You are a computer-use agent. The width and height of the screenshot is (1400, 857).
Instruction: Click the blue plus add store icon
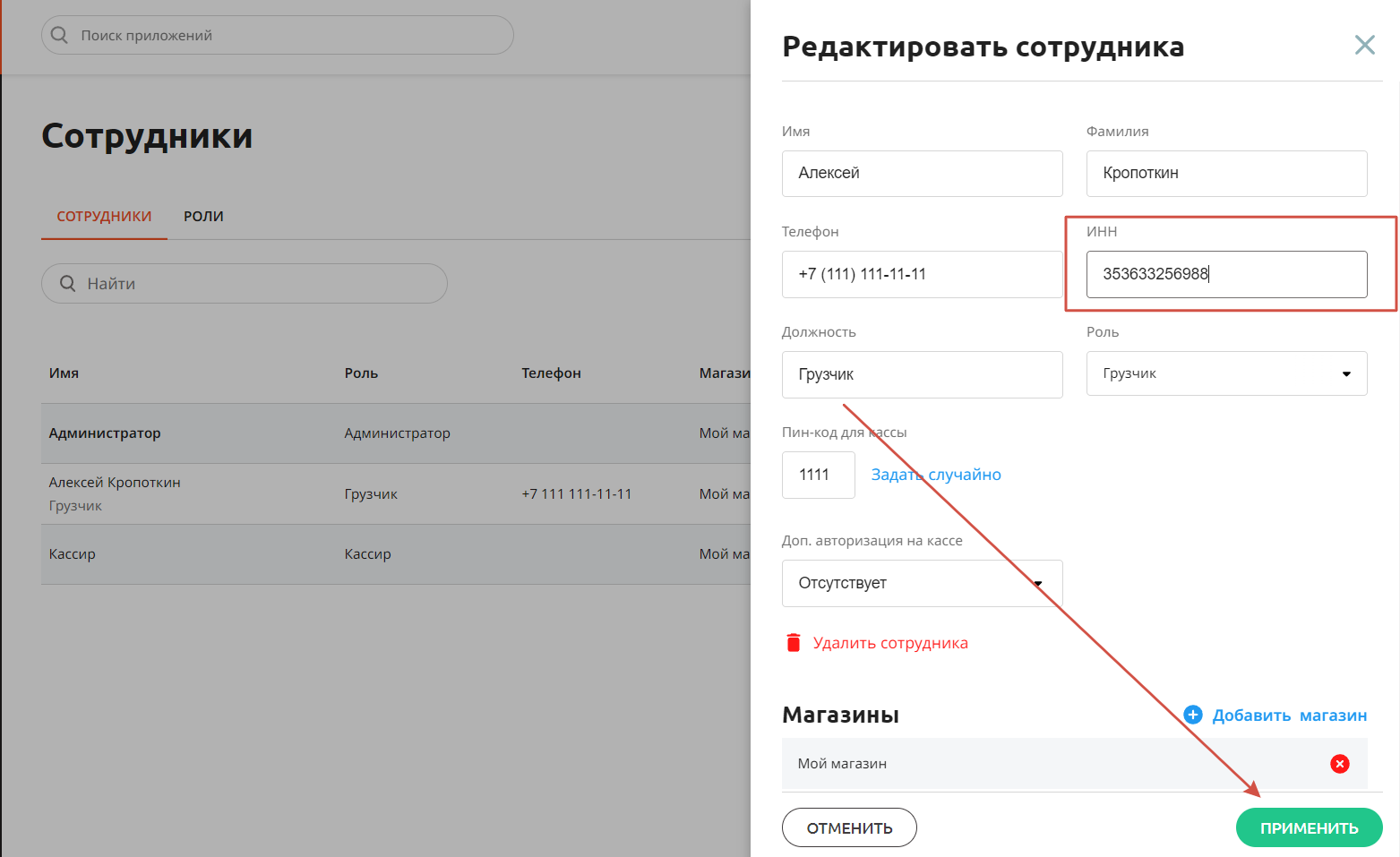(1192, 715)
